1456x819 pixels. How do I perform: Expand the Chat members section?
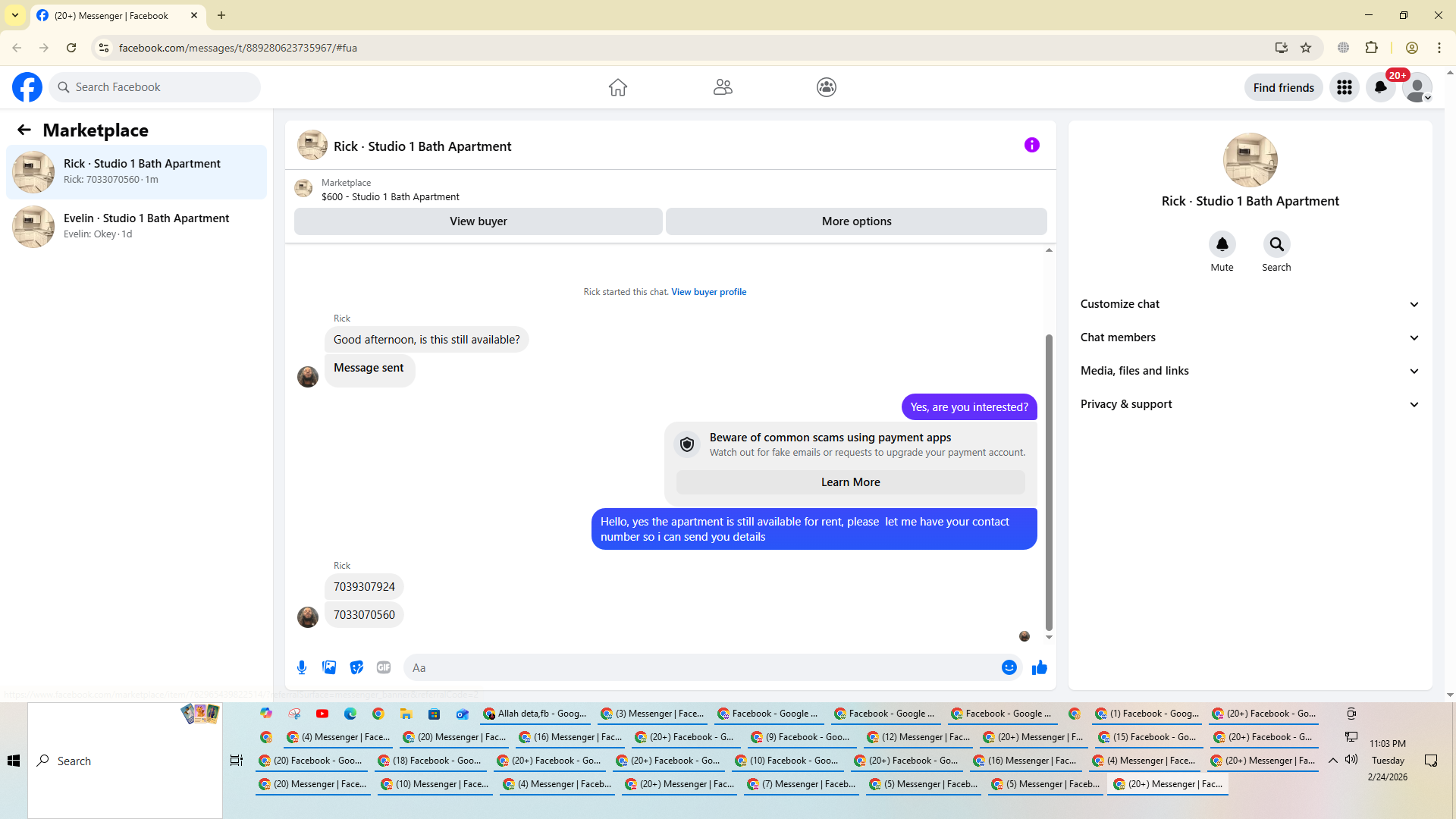pyautogui.click(x=1250, y=337)
